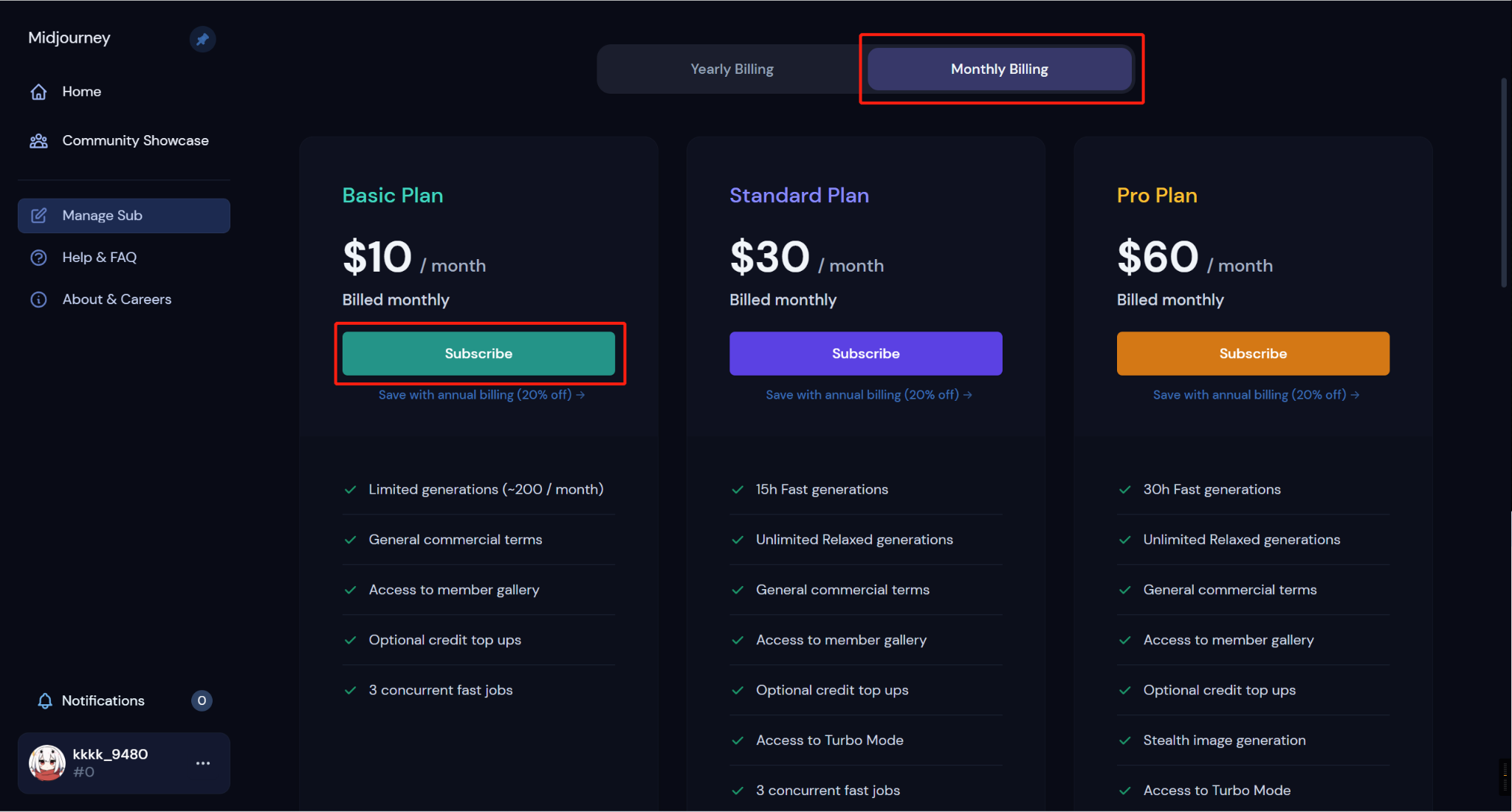Click the page vertical scrollbar
The image size is (1512, 812).
[x=1504, y=183]
